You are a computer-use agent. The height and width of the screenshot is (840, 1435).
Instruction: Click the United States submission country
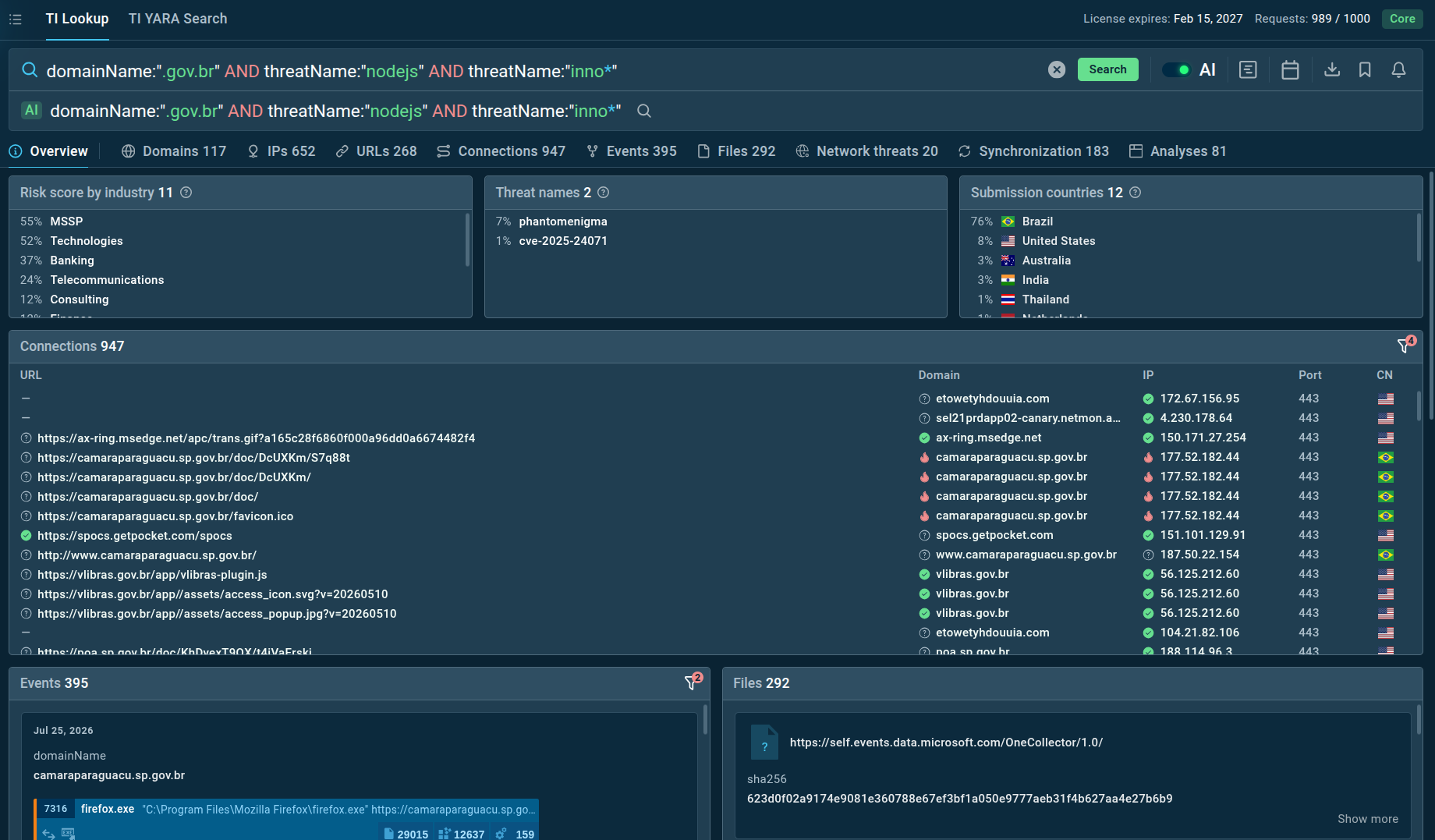pos(1058,241)
